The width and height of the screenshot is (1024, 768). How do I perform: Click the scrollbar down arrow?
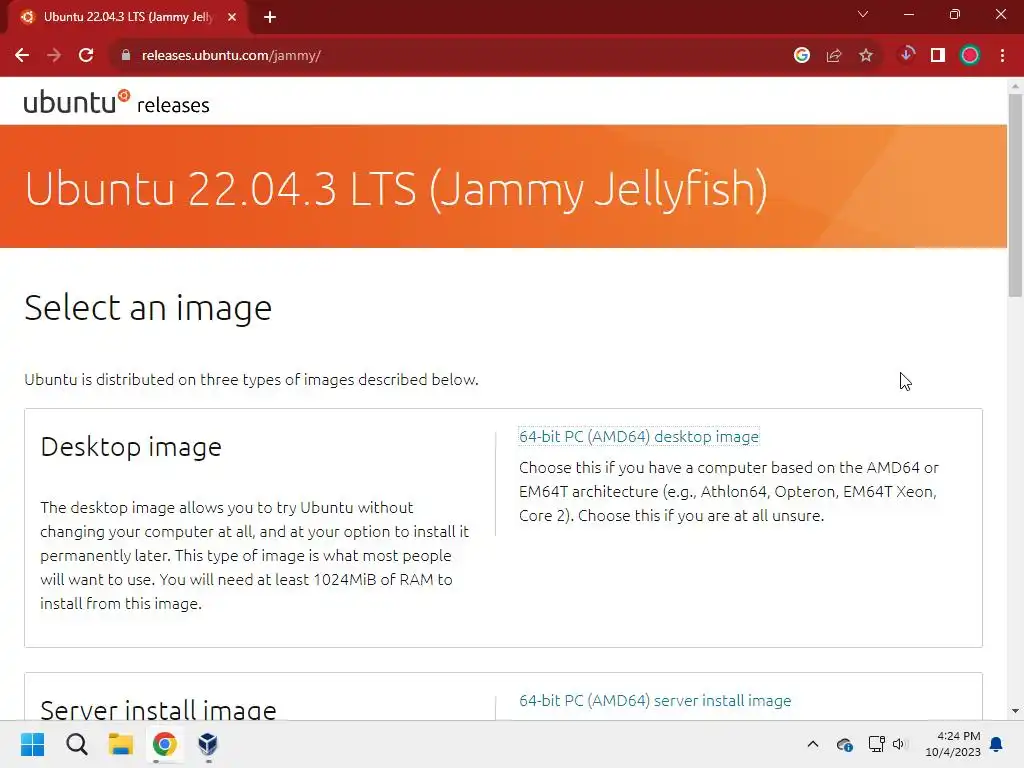click(x=1015, y=711)
